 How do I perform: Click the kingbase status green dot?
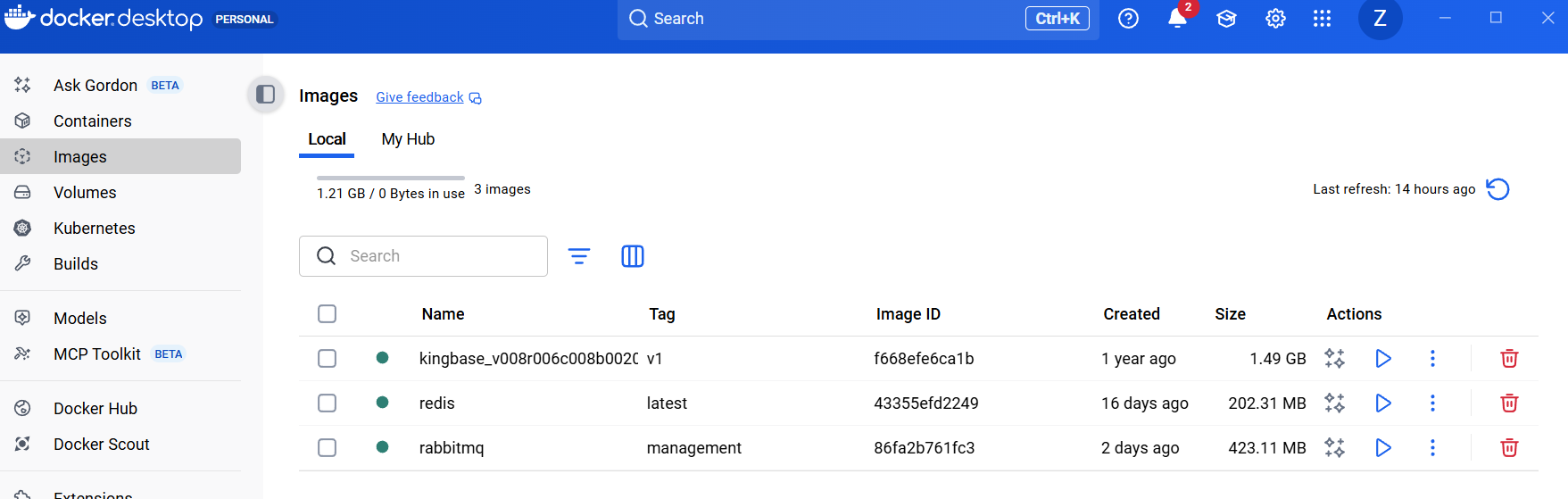[x=382, y=358]
